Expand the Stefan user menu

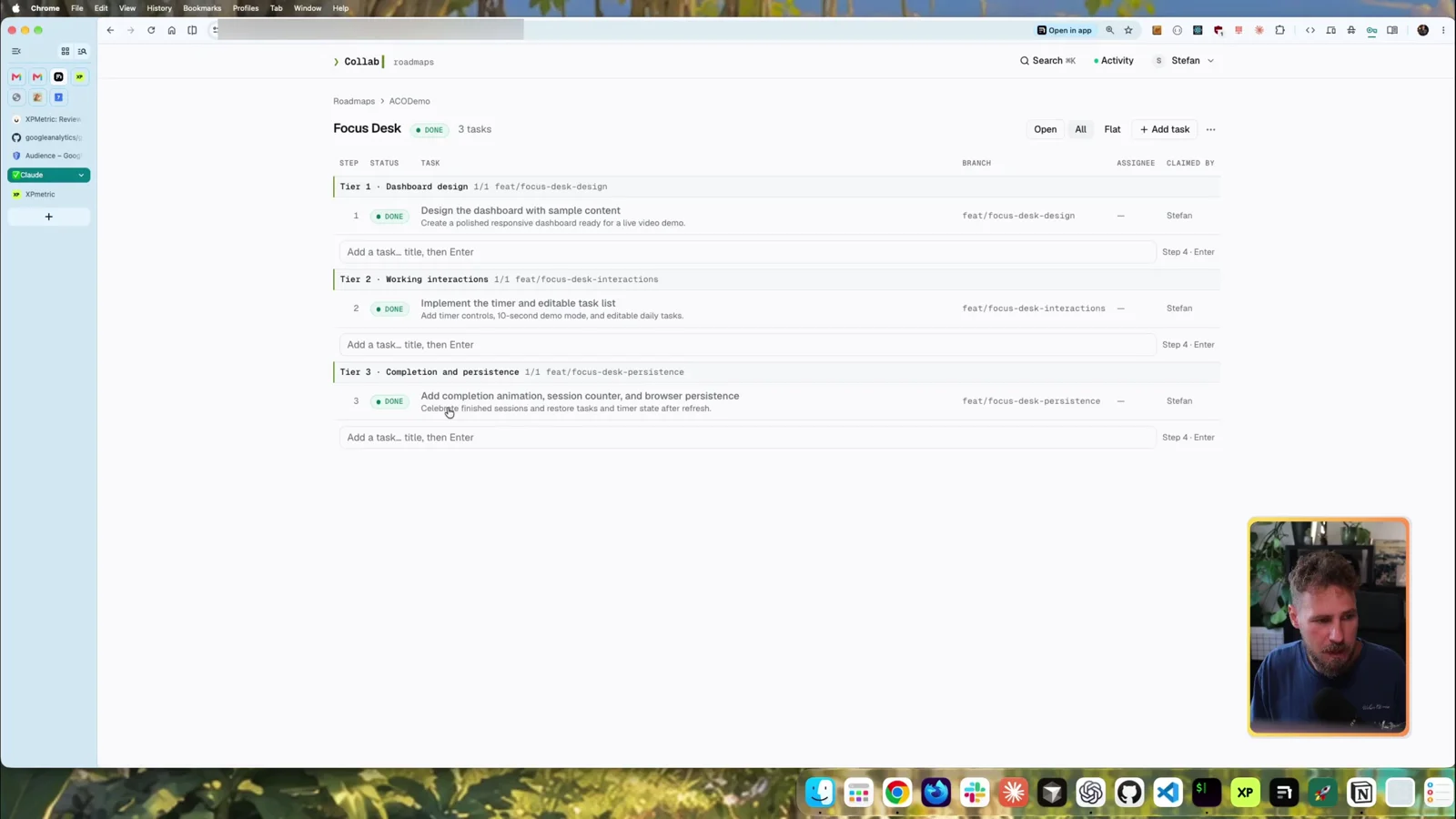pyautogui.click(x=1184, y=61)
